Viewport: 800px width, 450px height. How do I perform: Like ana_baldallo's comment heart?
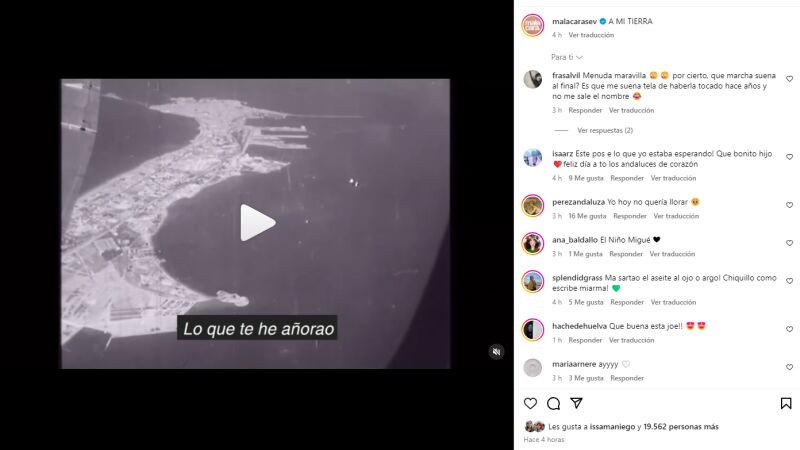click(x=789, y=243)
